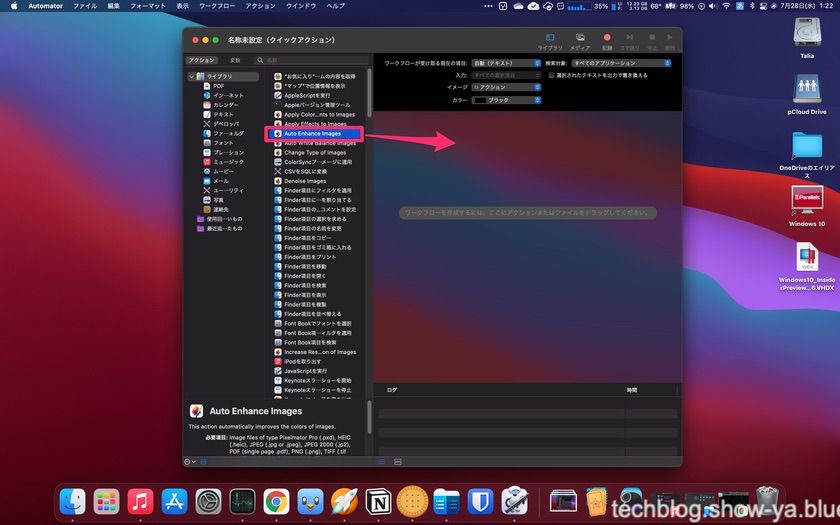This screenshot has width=840, height=525.
Task: Select the Denoise Images action
Action: tap(304, 181)
